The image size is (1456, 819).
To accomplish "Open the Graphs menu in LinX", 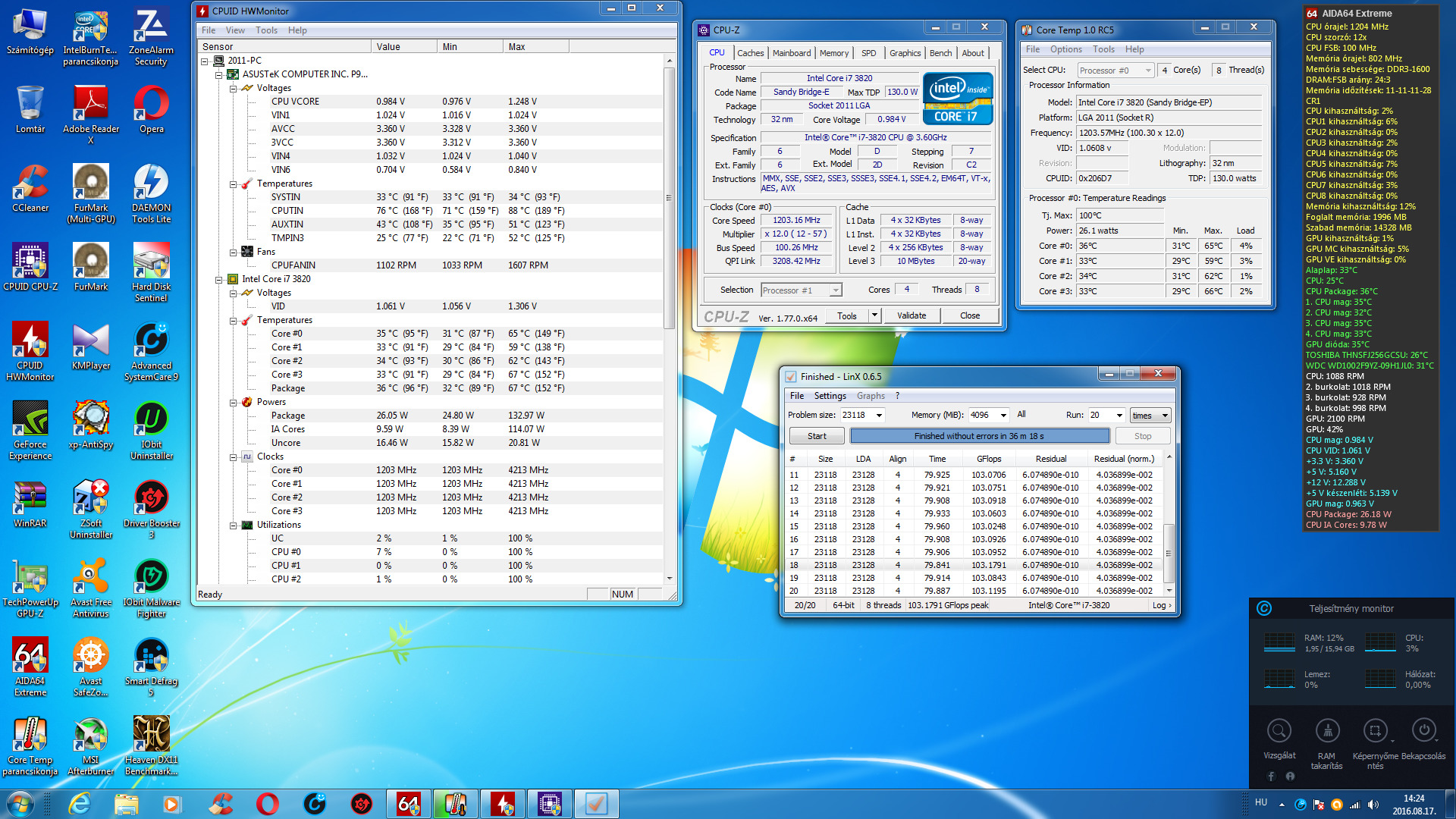I will [x=871, y=396].
